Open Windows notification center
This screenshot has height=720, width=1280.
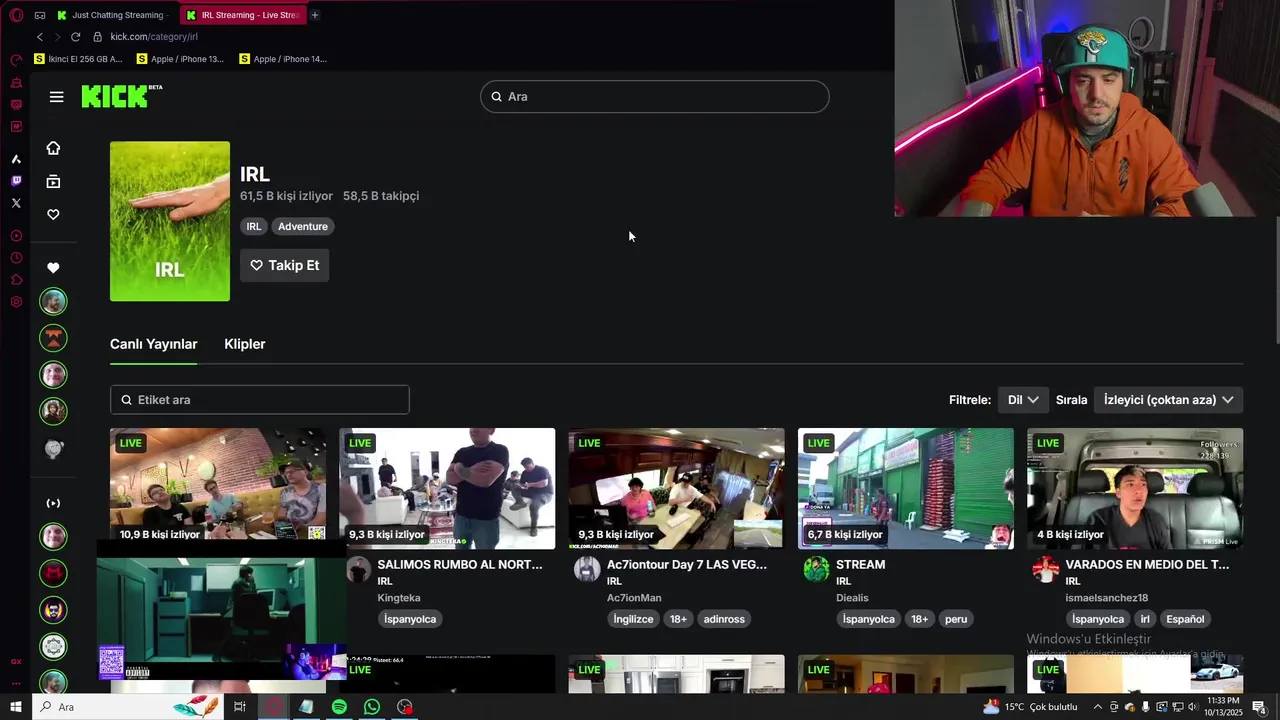(x=1259, y=707)
